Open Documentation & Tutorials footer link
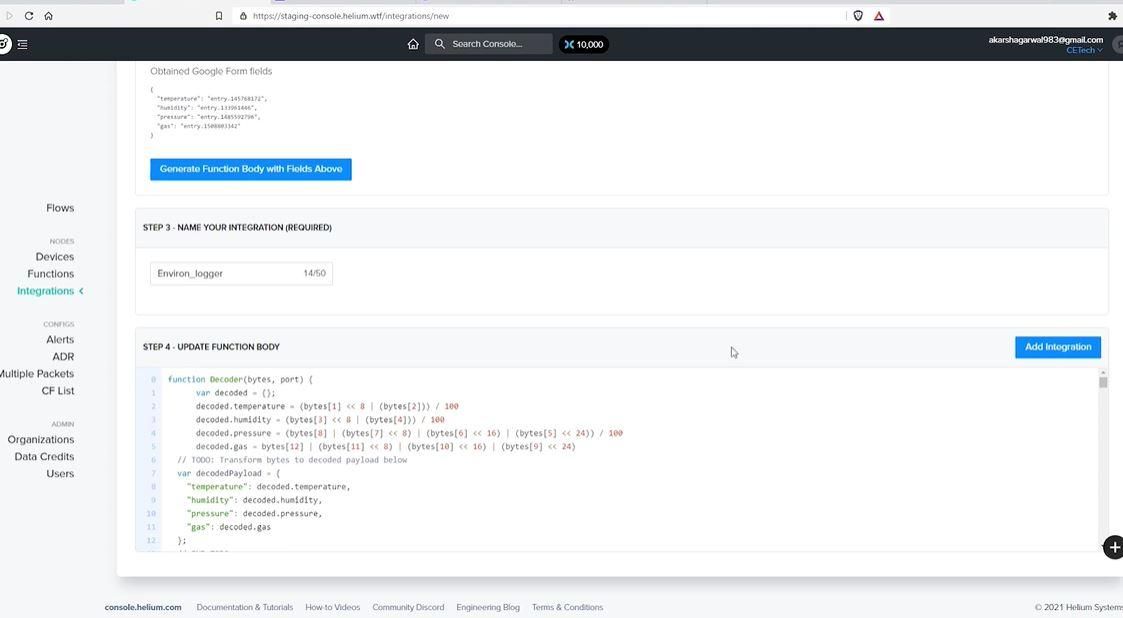The image size is (1123, 618). [x=245, y=607]
